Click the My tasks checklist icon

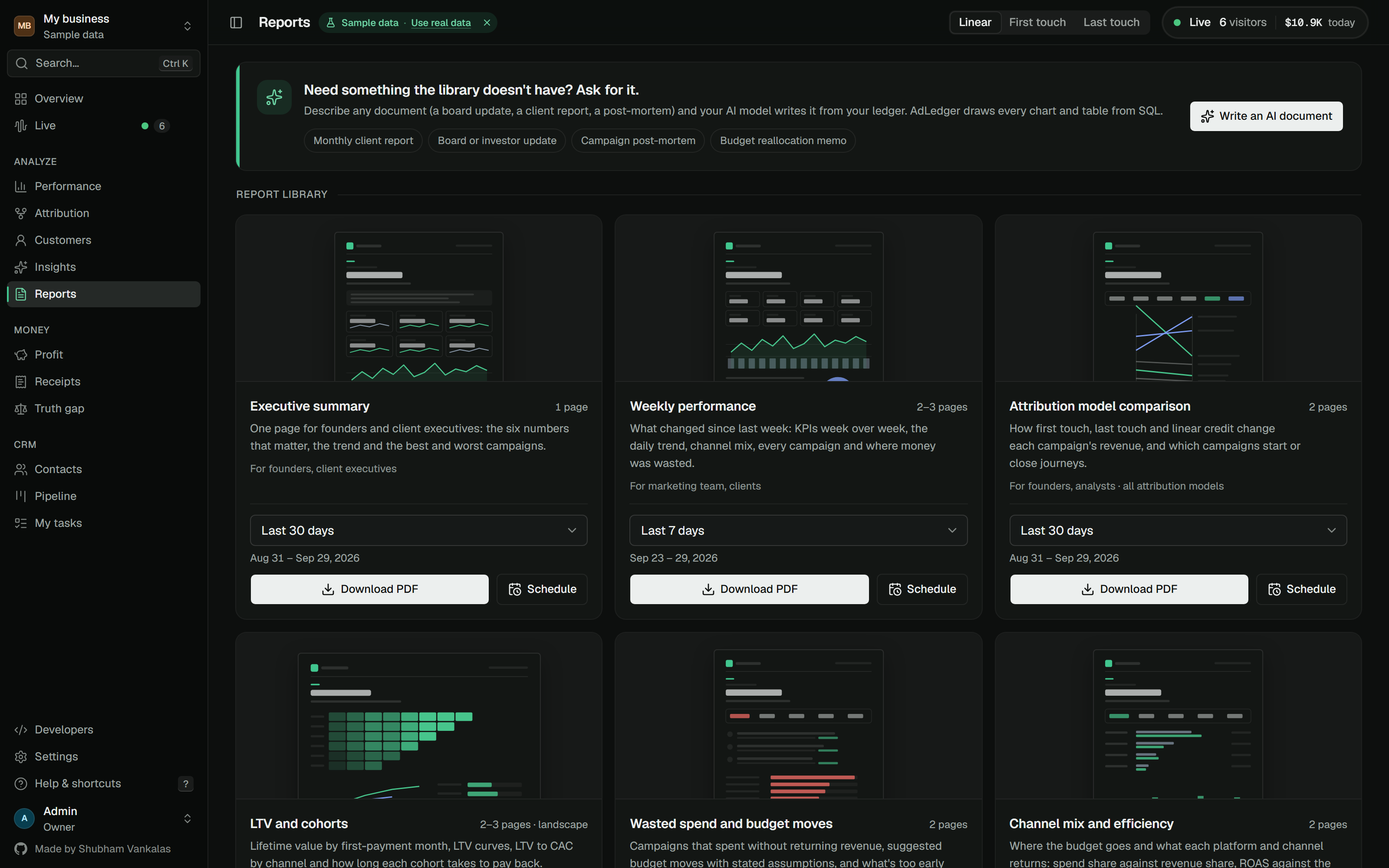click(21, 523)
